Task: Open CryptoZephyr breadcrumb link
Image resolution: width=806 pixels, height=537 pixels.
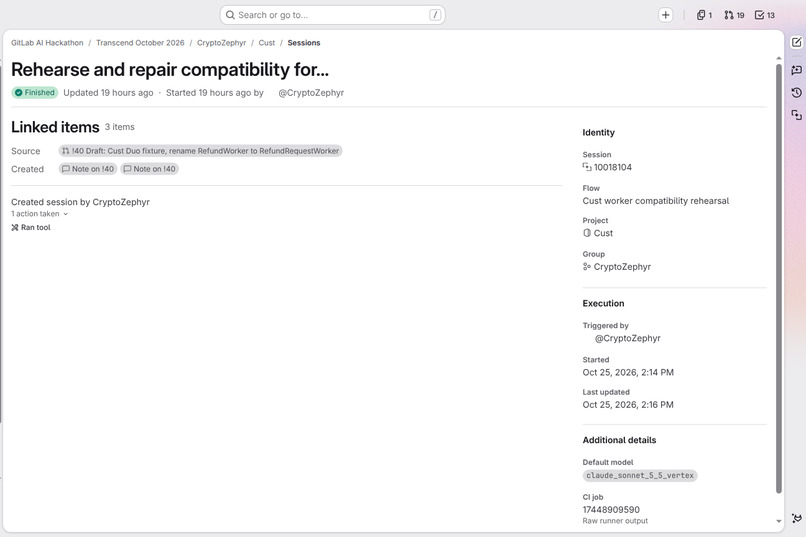Action: (x=222, y=43)
